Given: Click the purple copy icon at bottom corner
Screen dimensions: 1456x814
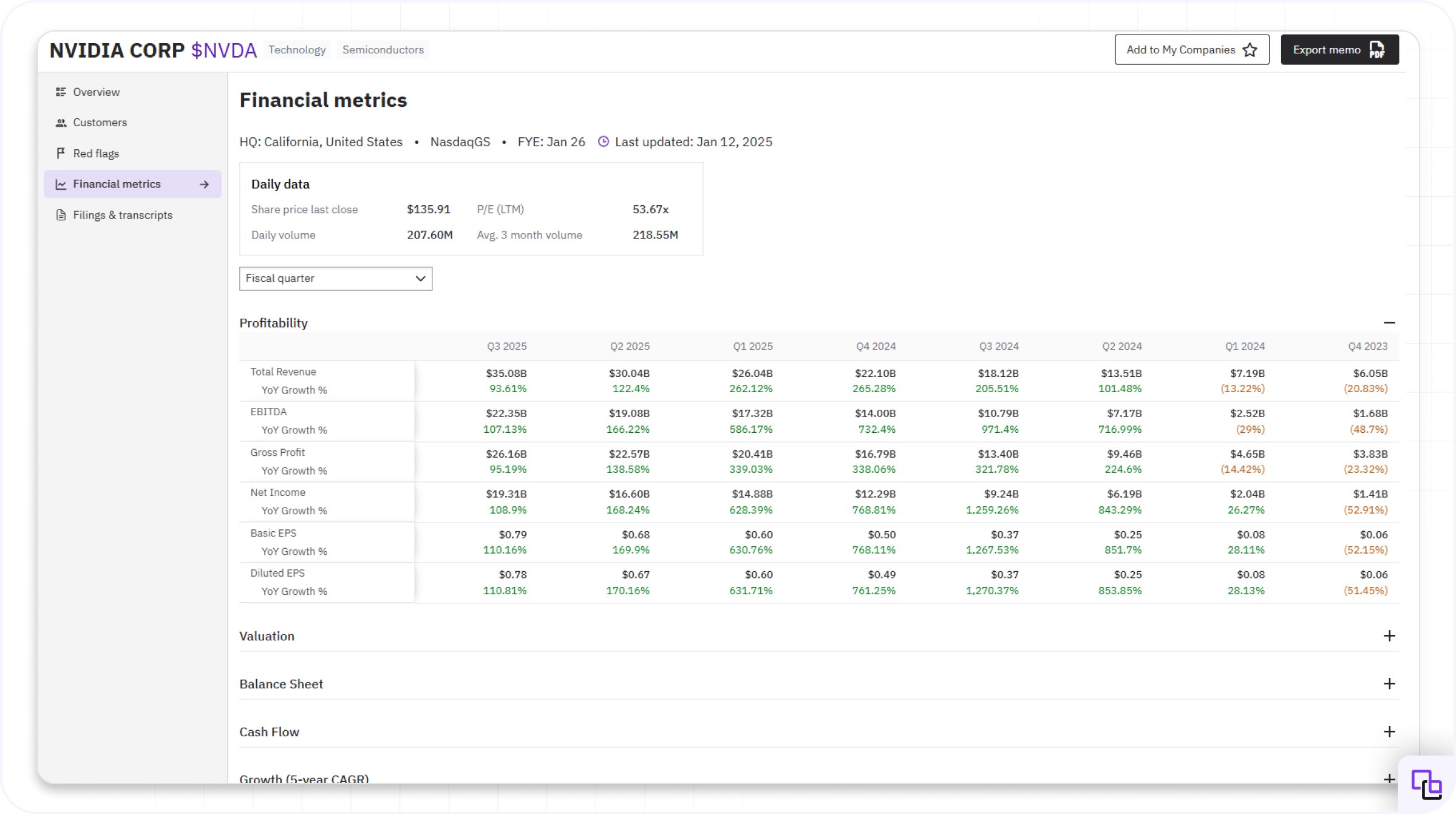Looking at the screenshot, I should [x=1426, y=784].
